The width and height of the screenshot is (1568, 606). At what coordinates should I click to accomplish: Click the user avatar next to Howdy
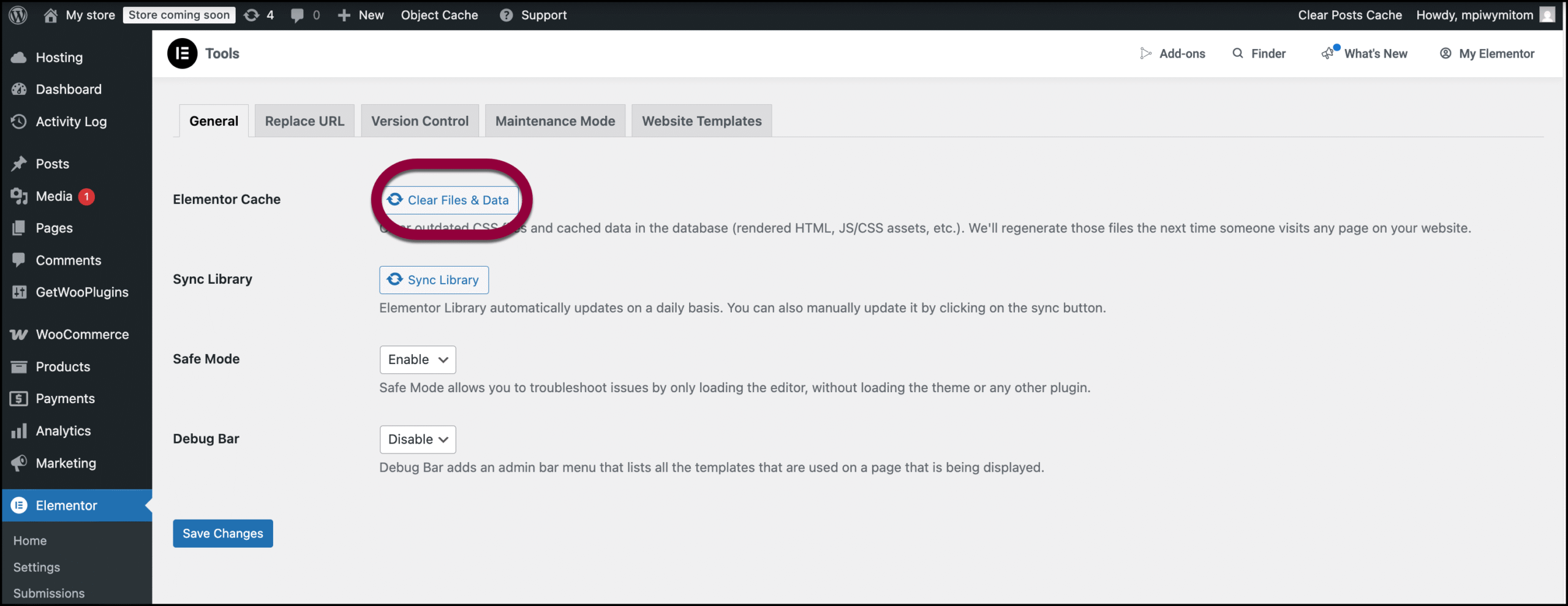(x=1548, y=15)
